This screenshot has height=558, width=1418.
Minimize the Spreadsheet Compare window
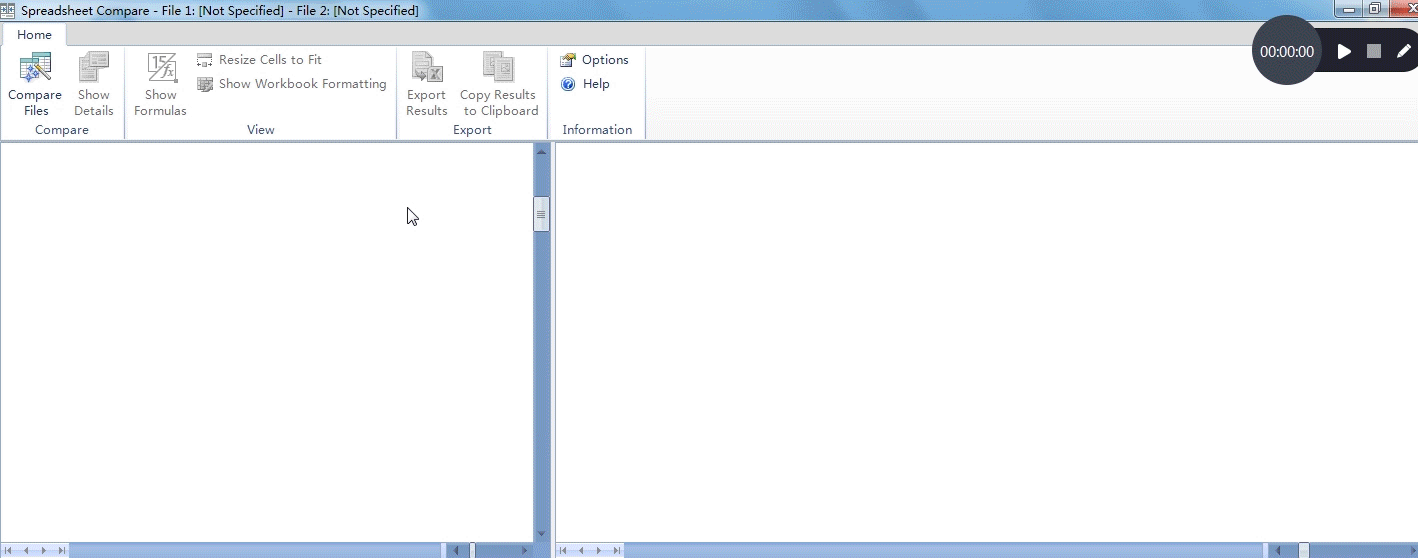coord(1350,9)
